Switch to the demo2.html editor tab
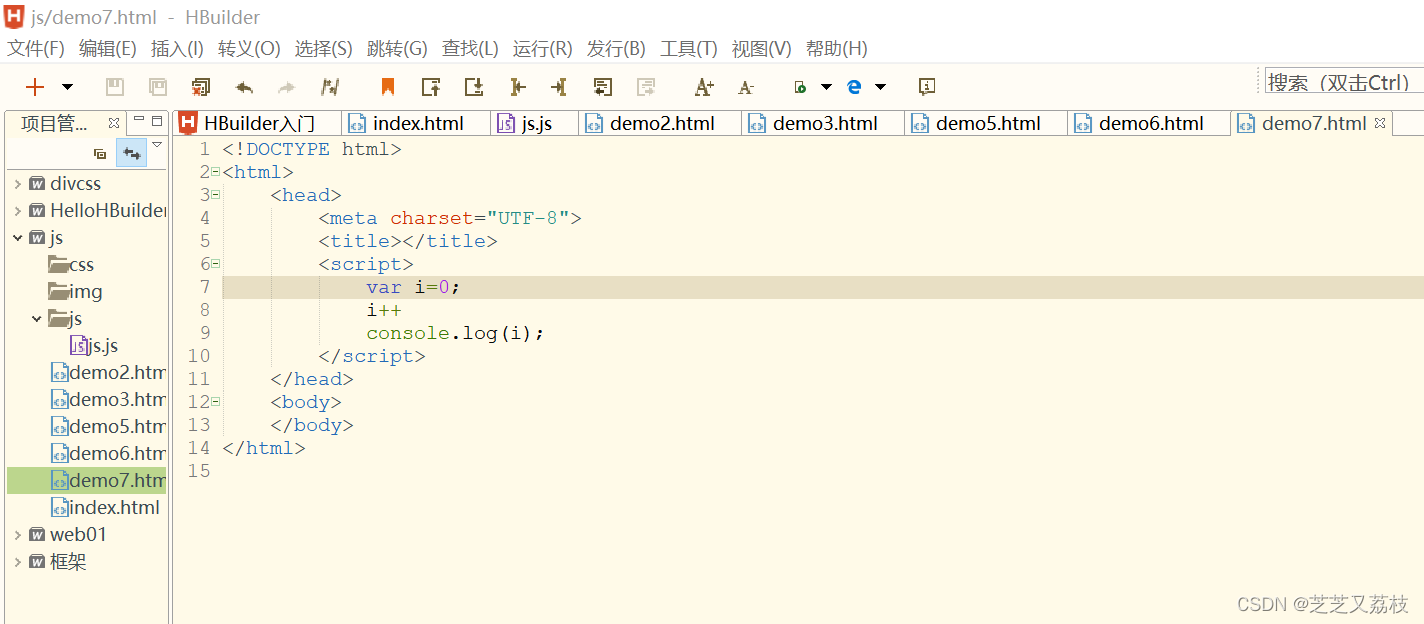Viewport: 1424px width, 624px height. click(661, 123)
